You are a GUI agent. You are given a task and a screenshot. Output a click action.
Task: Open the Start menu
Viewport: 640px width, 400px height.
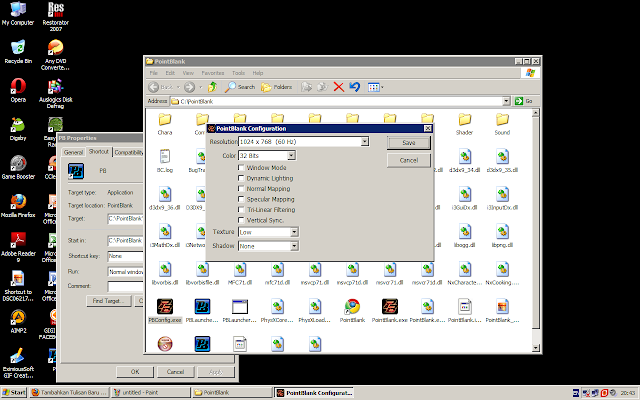pos(13,392)
